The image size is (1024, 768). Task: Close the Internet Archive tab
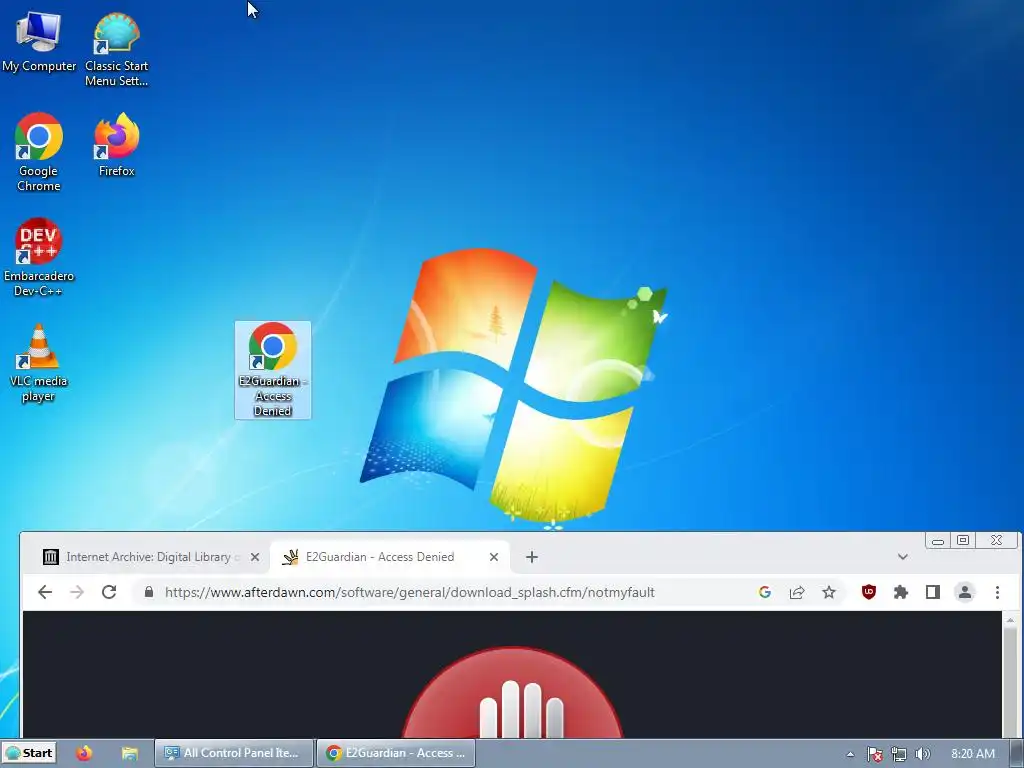(255, 557)
